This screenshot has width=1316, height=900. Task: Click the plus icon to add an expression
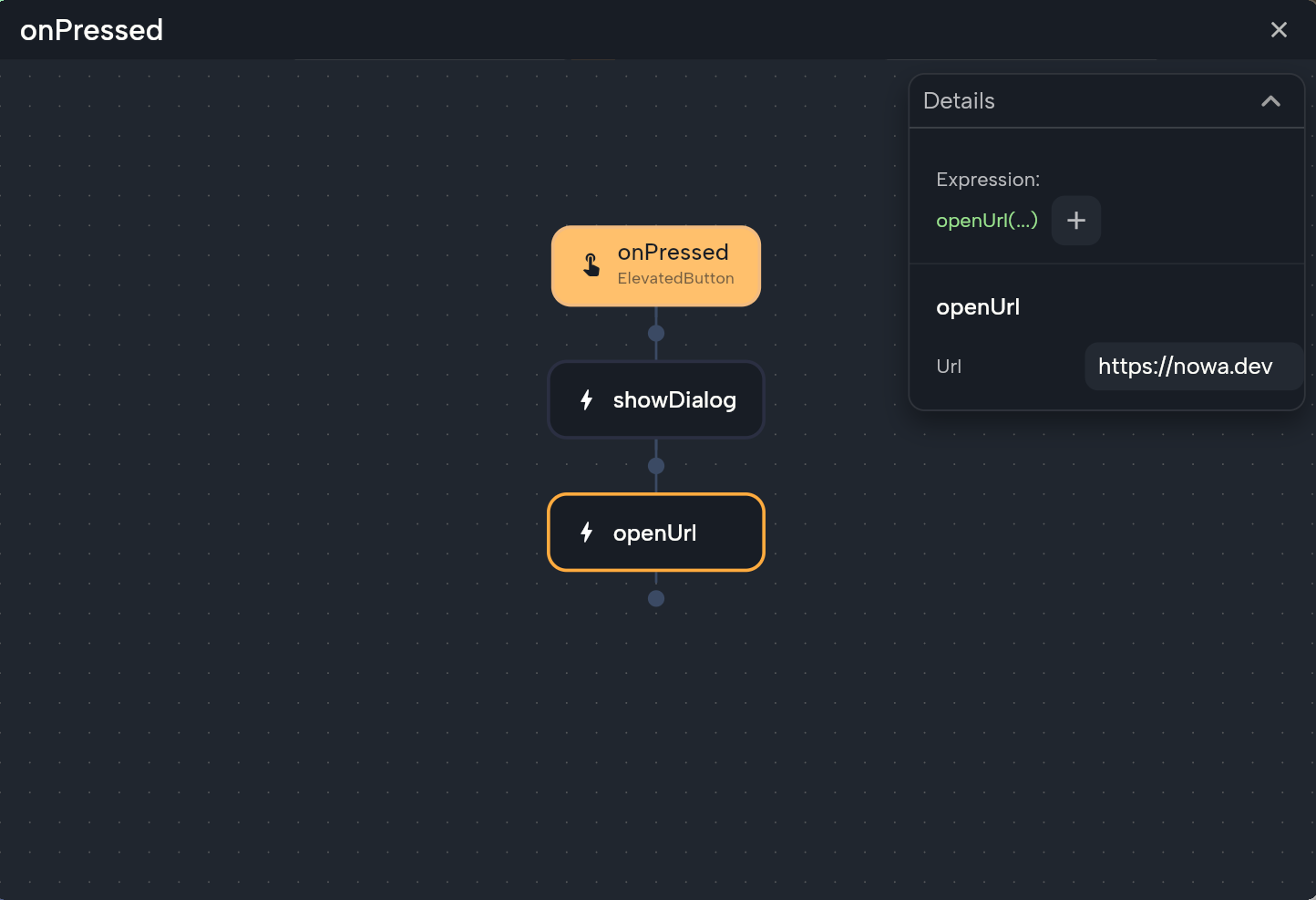click(x=1075, y=221)
